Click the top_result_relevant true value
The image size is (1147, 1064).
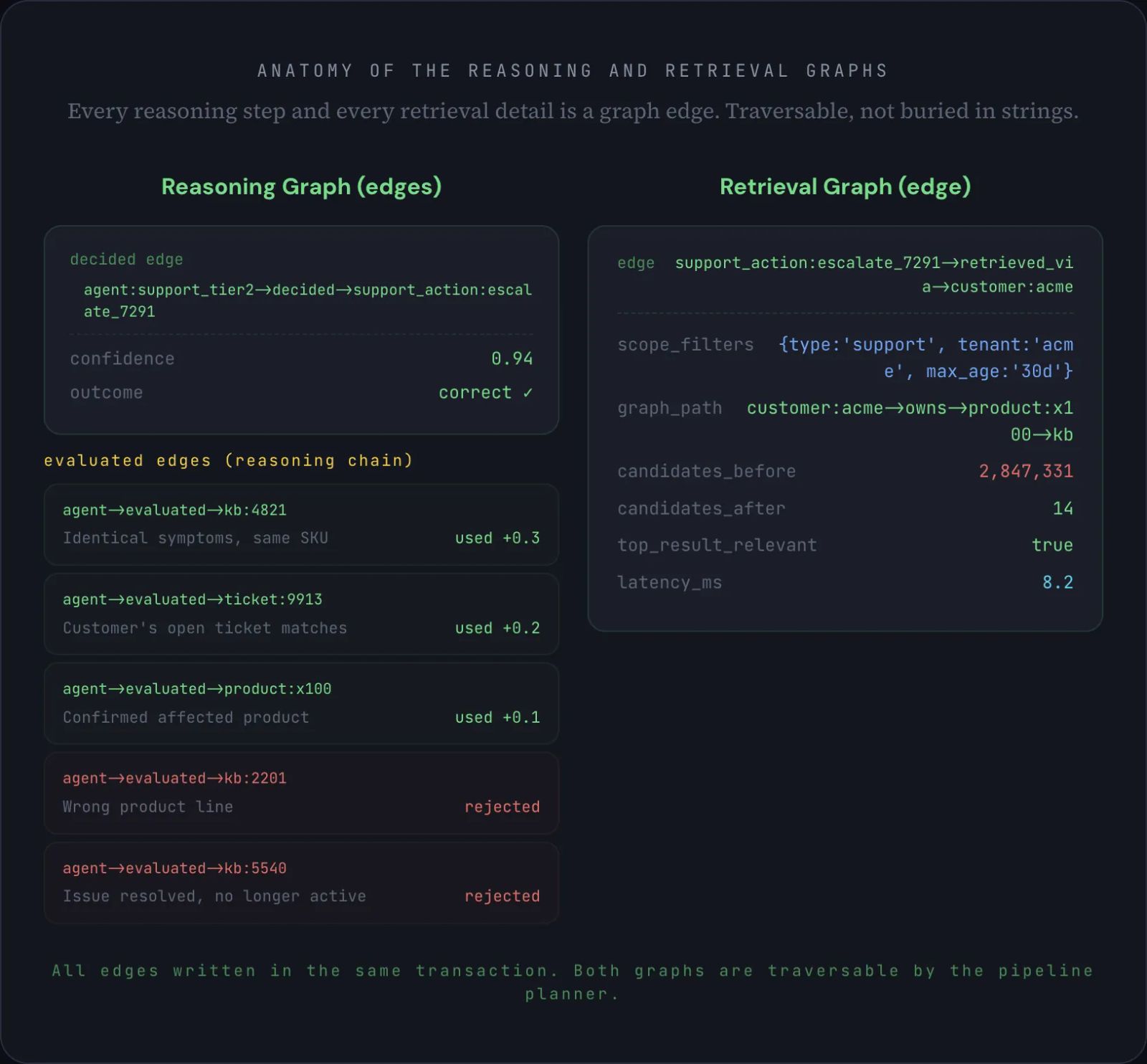1052,546
